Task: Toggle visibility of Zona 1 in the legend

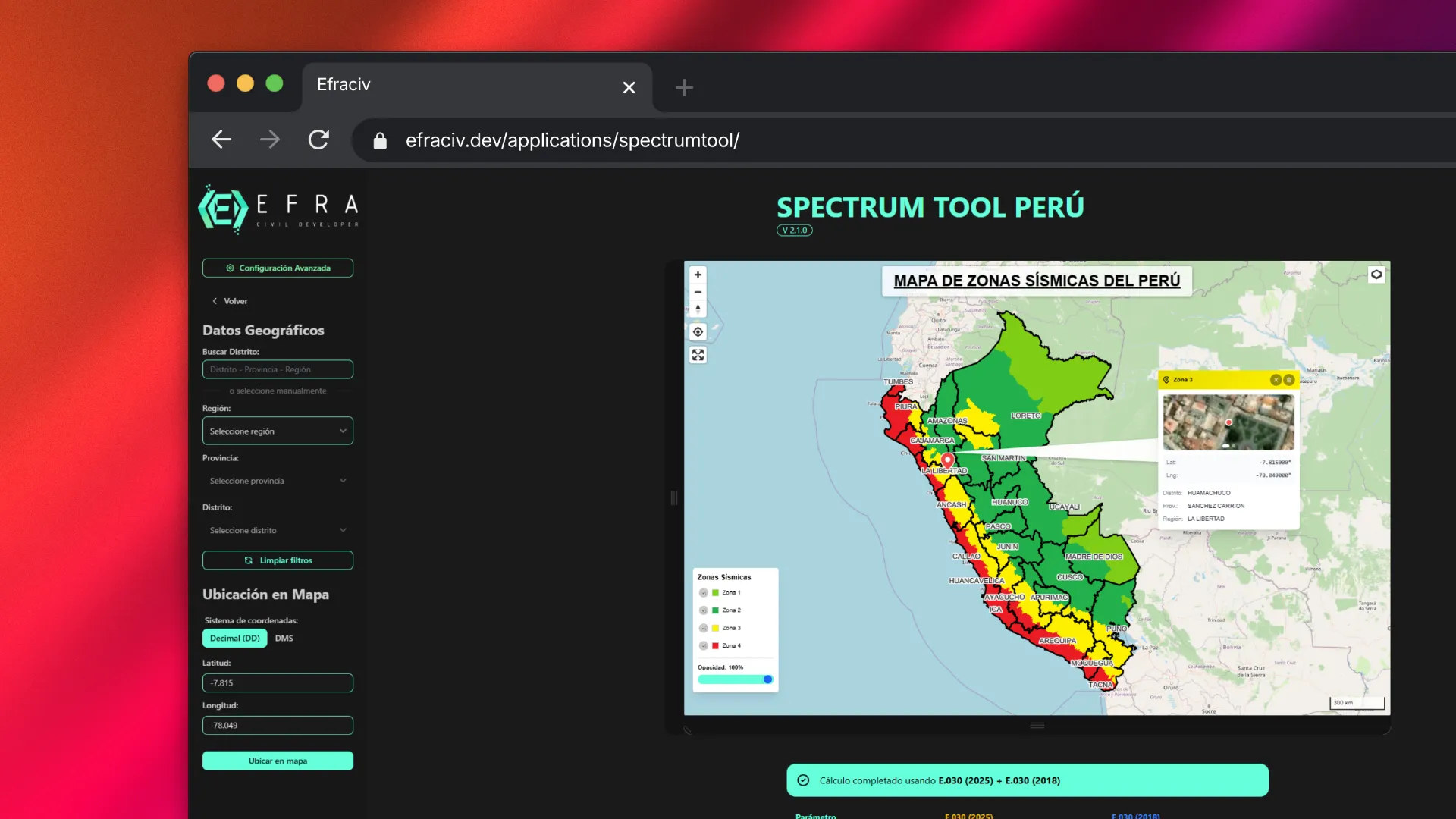Action: pos(704,592)
